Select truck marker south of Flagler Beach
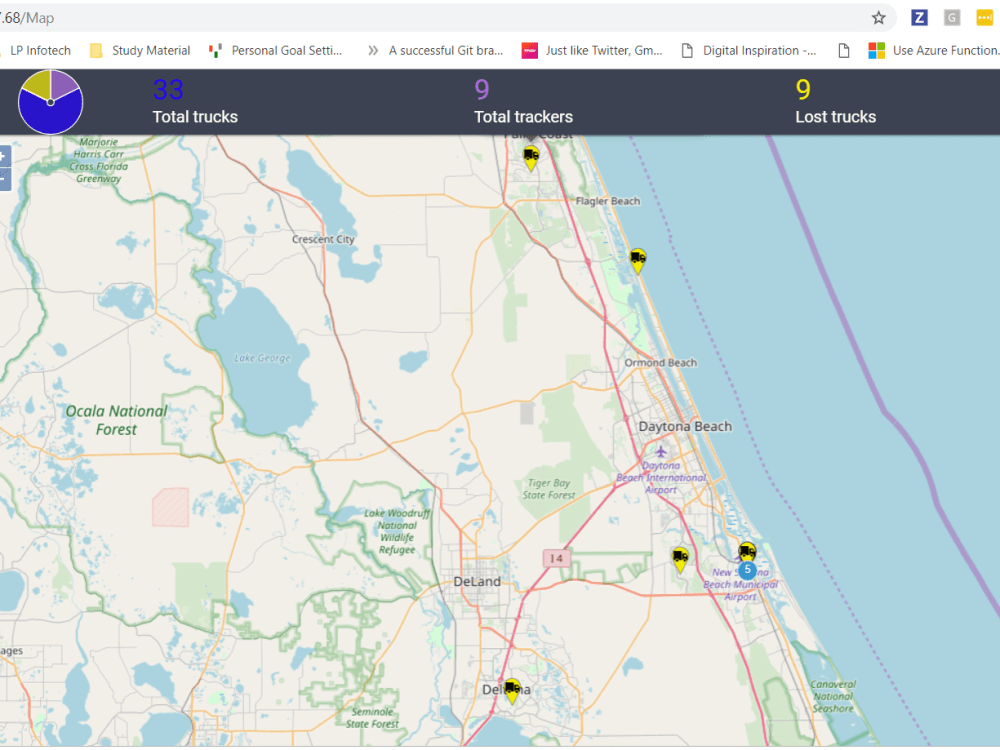 pyautogui.click(x=638, y=261)
